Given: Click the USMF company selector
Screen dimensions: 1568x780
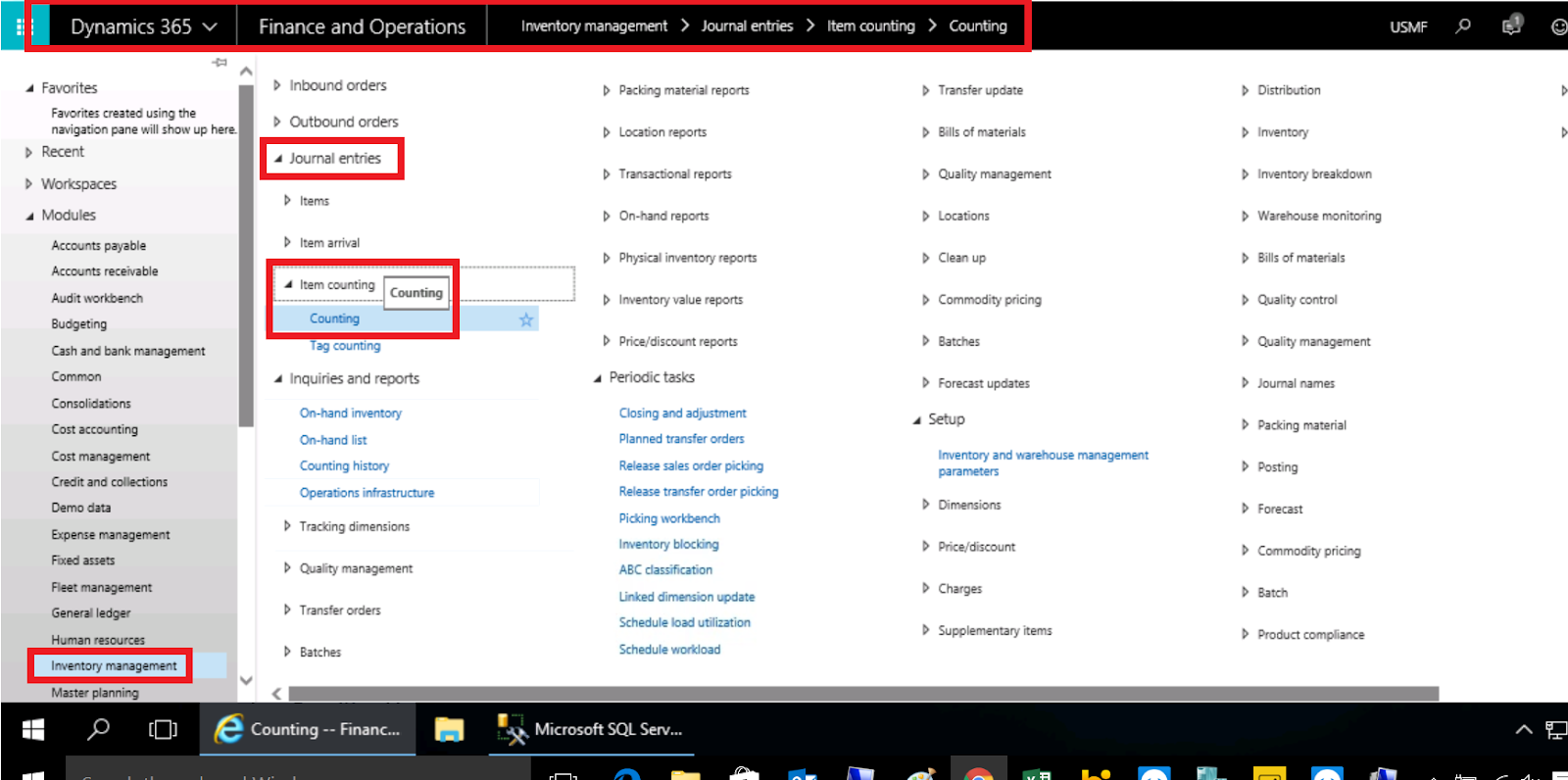Looking at the screenshot, I should coord(1408,26).
